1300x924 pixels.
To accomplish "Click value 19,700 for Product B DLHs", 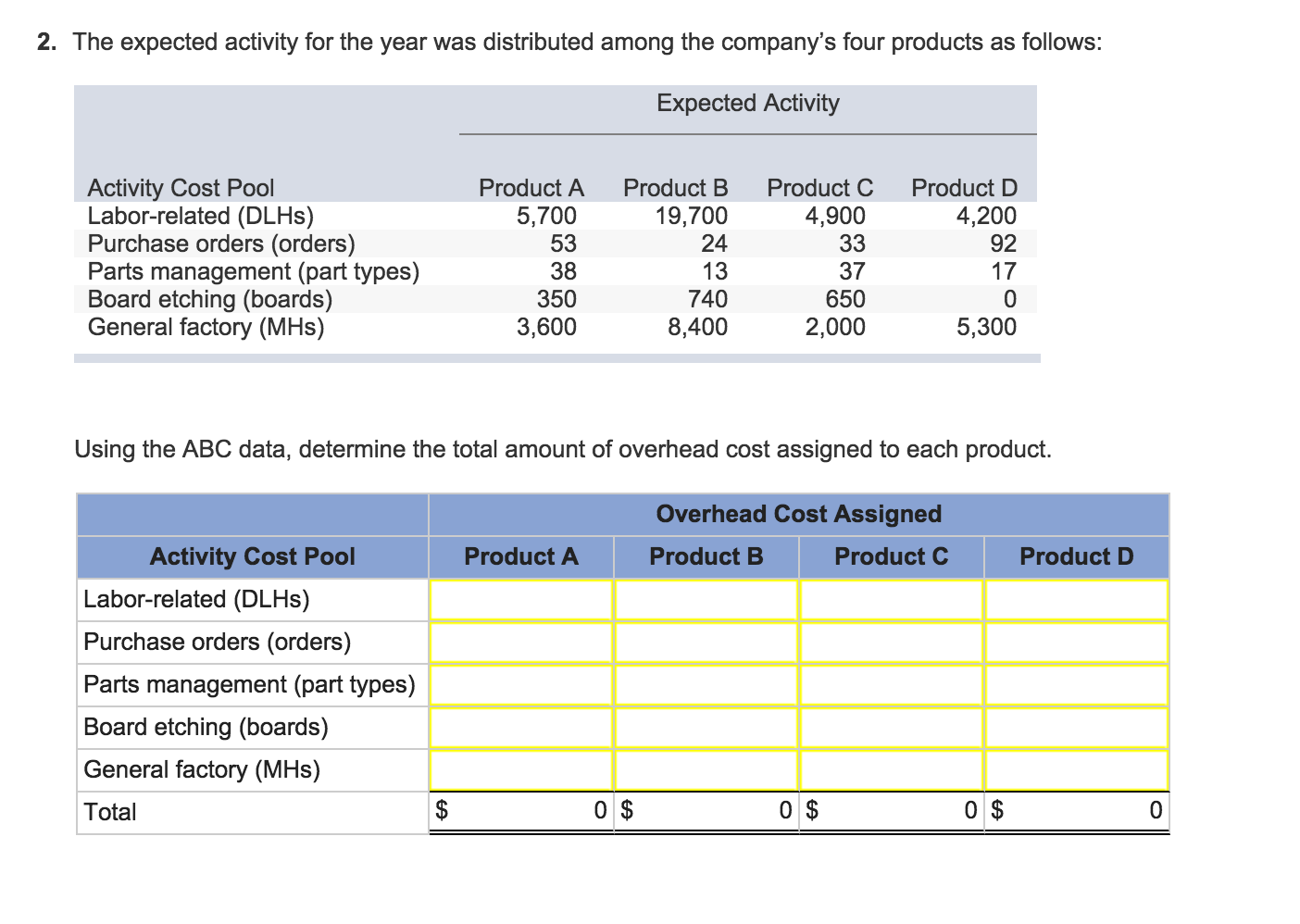I will click(x=691, y=216).
